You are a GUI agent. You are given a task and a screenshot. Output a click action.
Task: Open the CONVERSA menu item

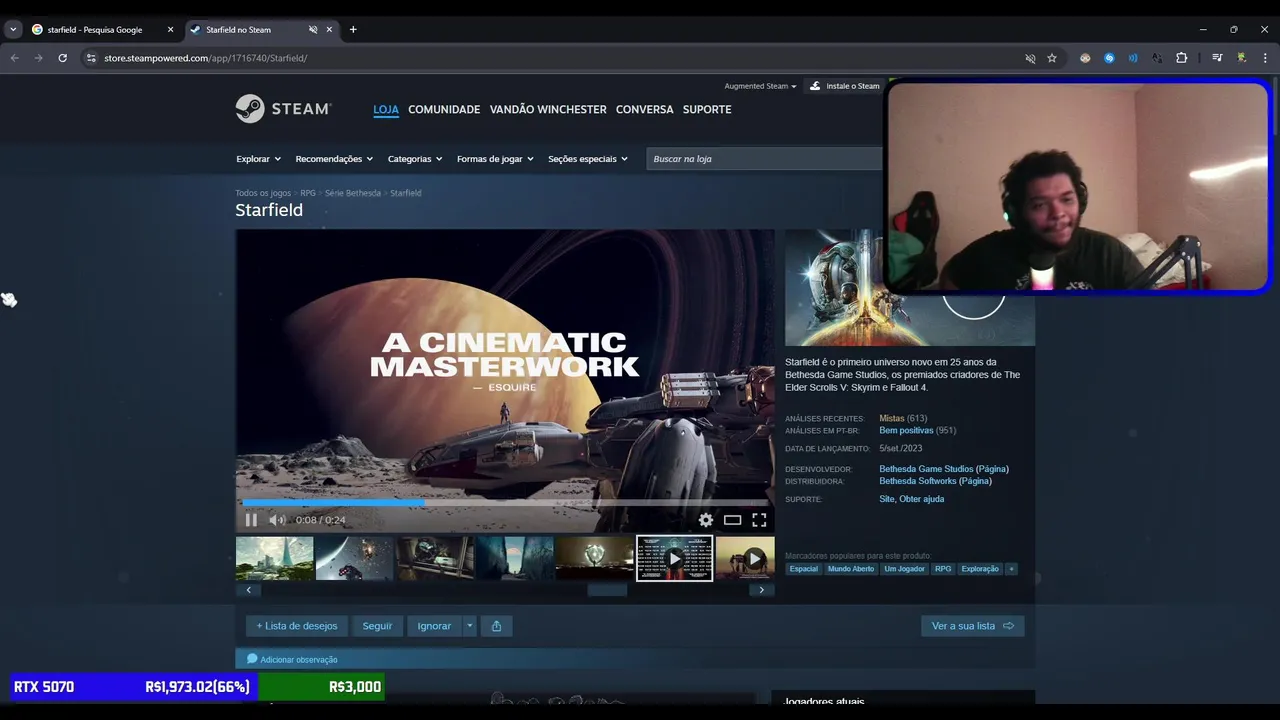pos(644,109)
